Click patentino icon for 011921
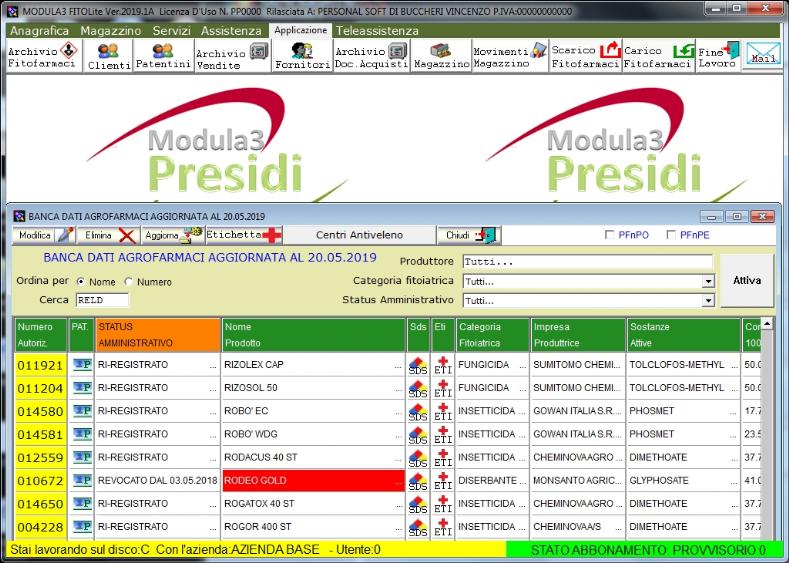The height and width of the screenshot is (563, 789). tap(82, 365)
